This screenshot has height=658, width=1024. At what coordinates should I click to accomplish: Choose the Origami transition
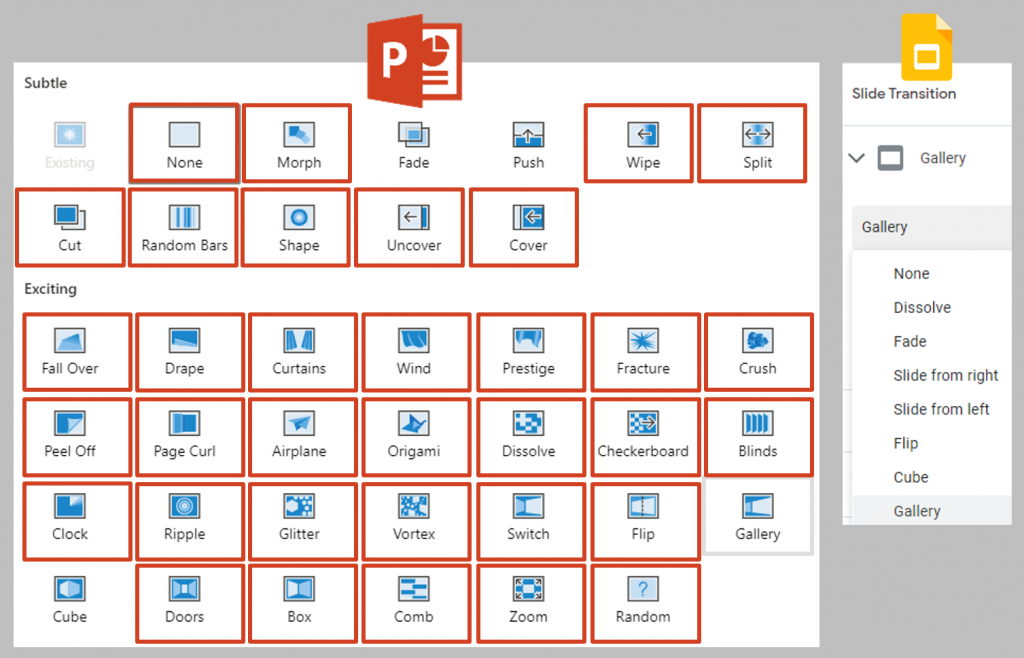416,437
